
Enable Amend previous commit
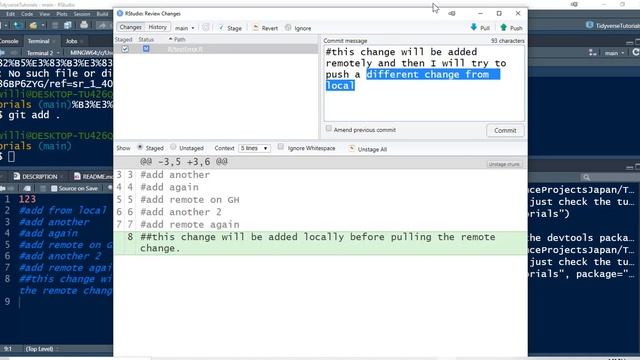pos(329,129)
